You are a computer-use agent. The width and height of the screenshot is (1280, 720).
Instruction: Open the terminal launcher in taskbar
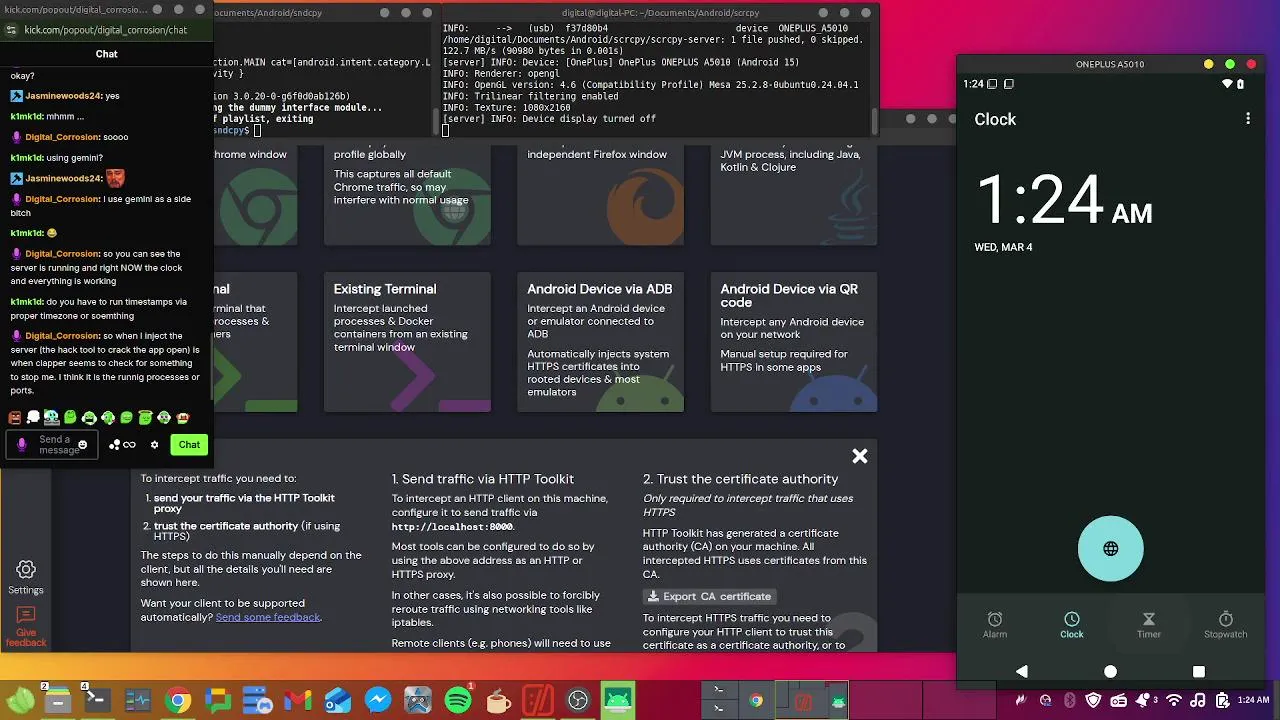coord(98,701)
